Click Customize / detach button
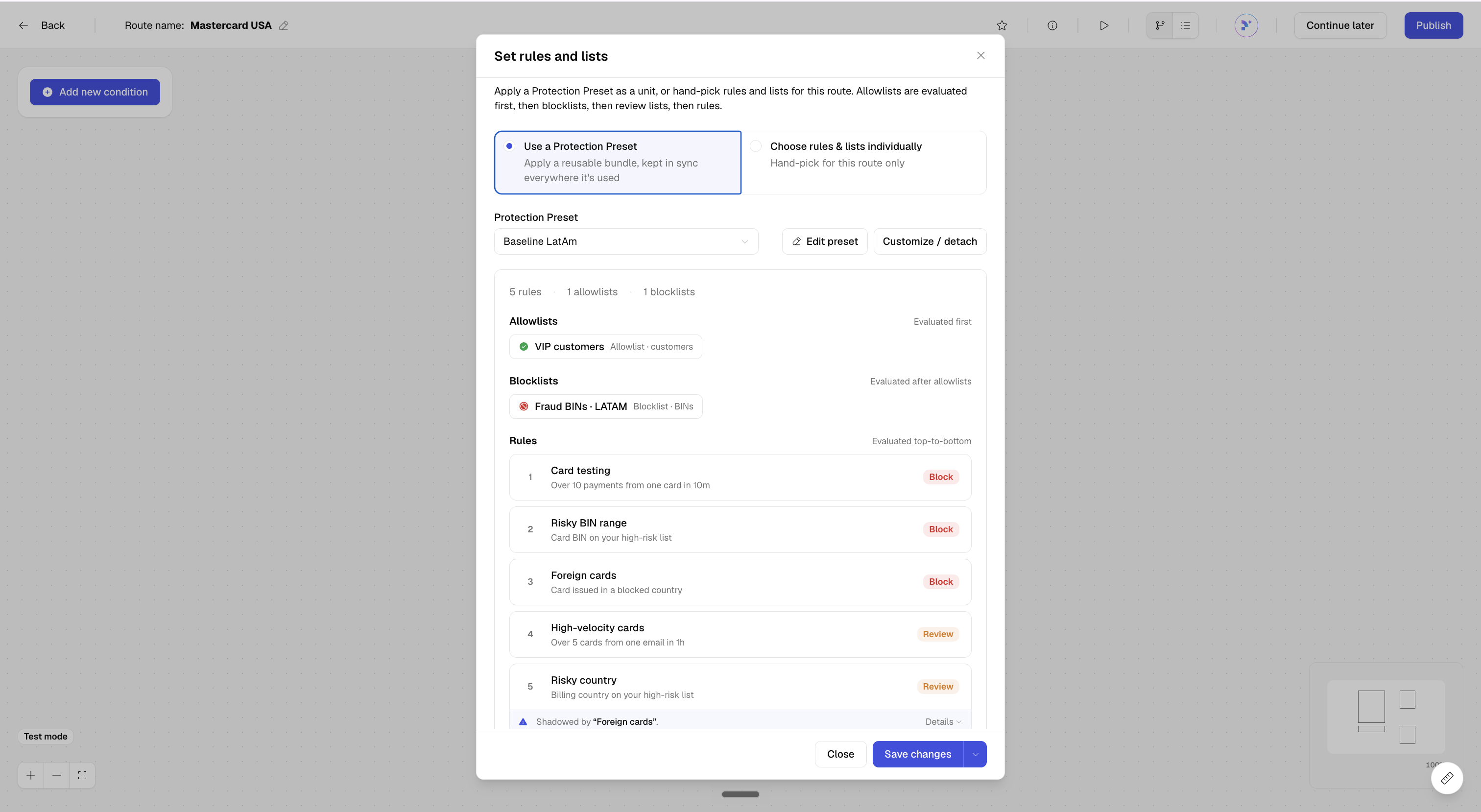 (x=930, y=241)
